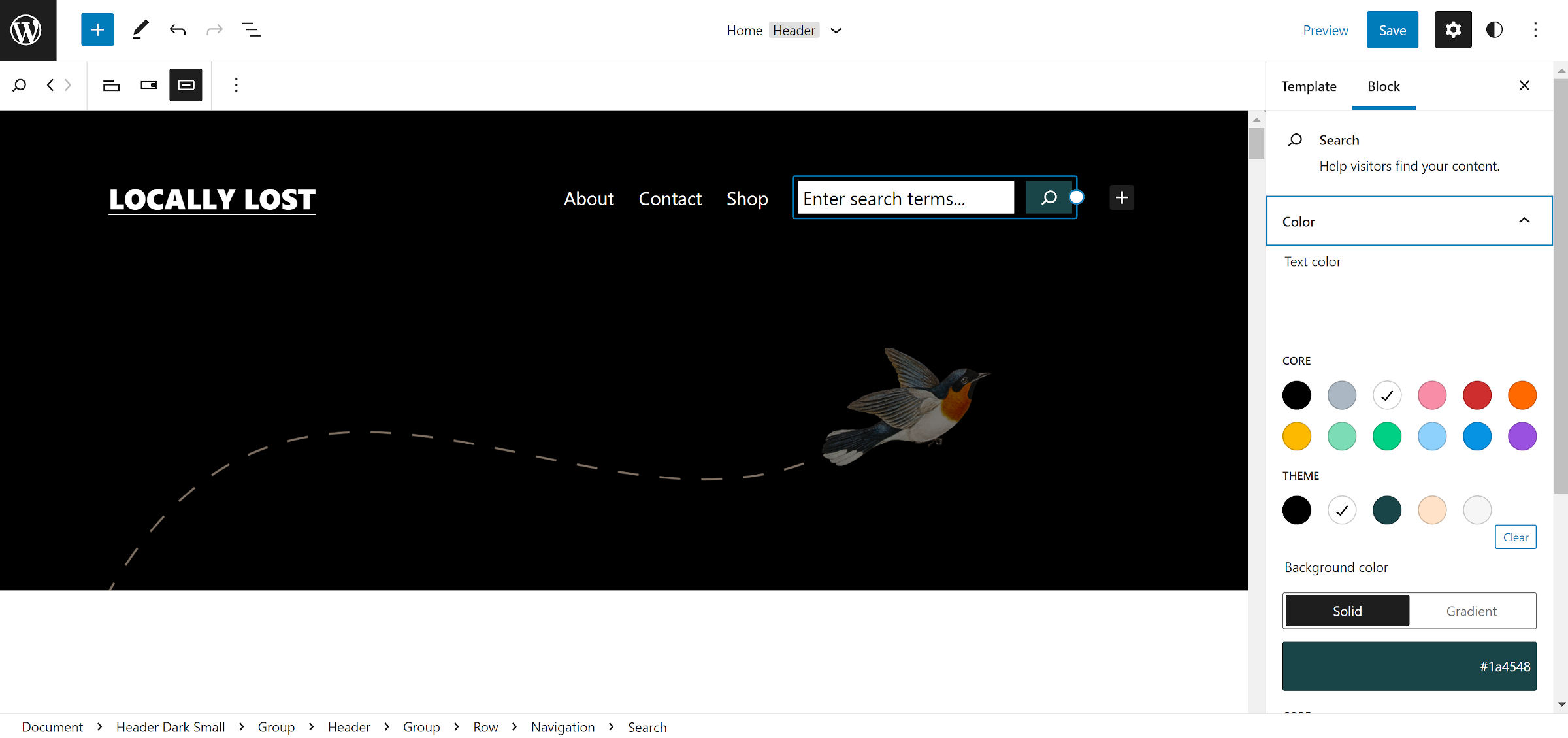Click the WordPress logo

point(27,29)
